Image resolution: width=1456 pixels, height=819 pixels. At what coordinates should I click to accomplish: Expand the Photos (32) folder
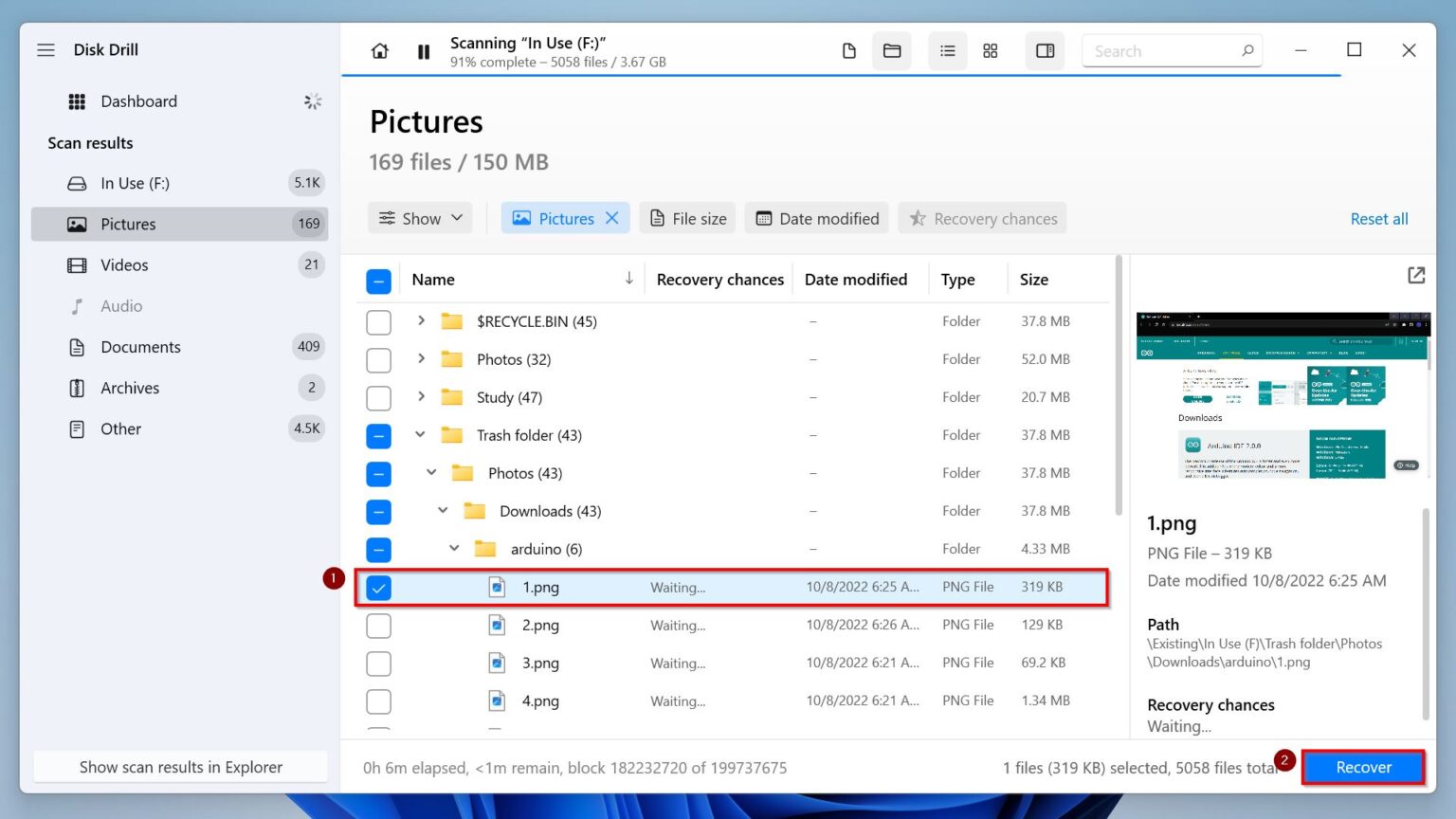(x=421, y=359)
